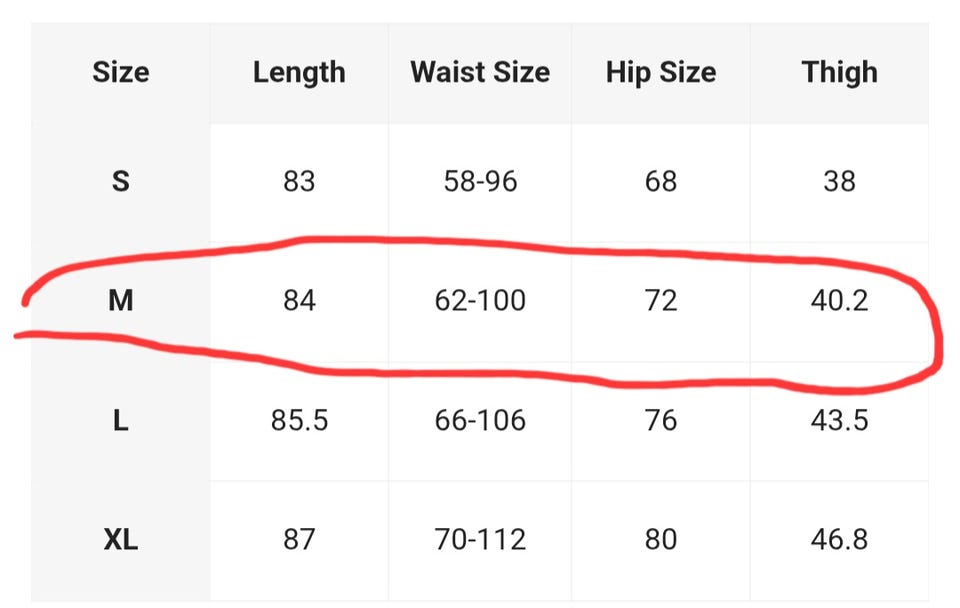Select hip size 72 cell
Image resolution: width=960 pixels, height=608 pixels.
pos(661,300)
